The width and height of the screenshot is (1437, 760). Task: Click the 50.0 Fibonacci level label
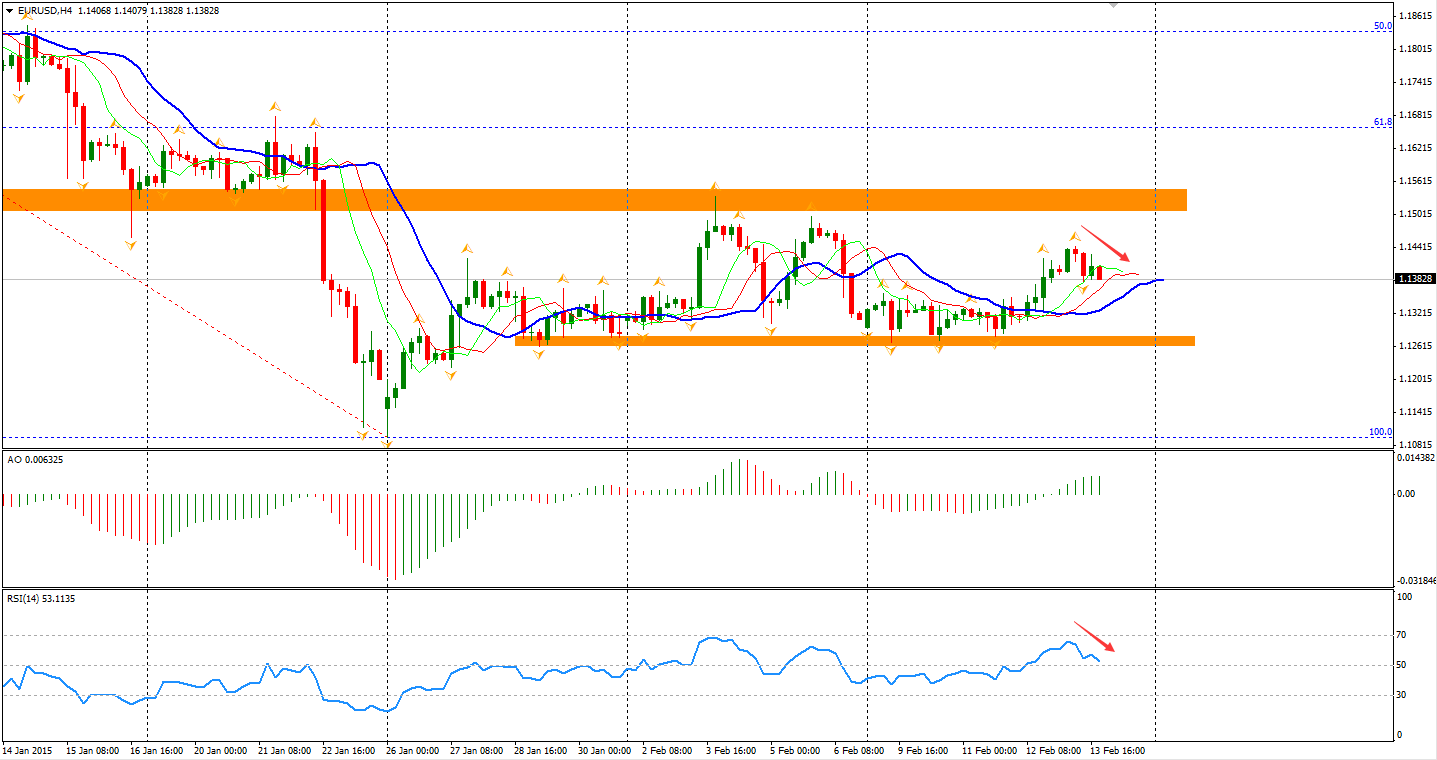click(1382, 26)
